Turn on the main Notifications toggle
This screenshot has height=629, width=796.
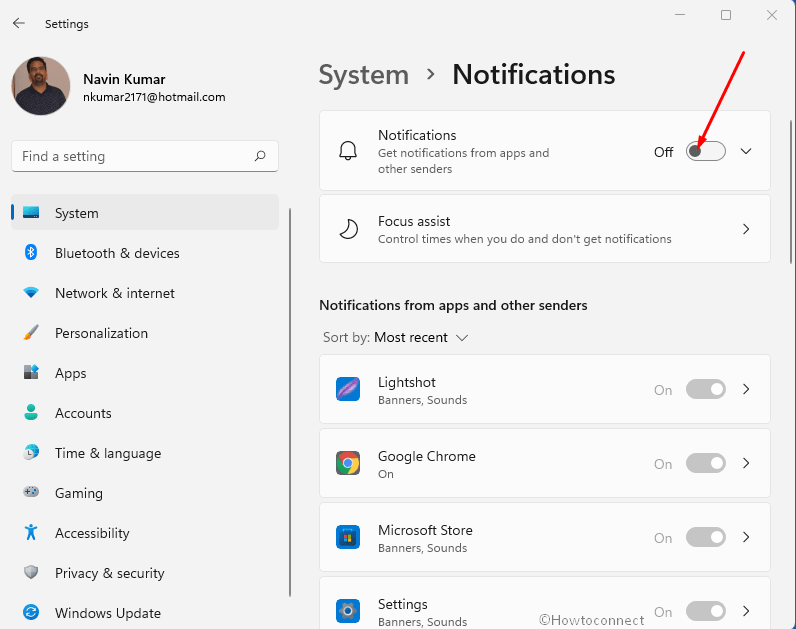click(706, 151)
